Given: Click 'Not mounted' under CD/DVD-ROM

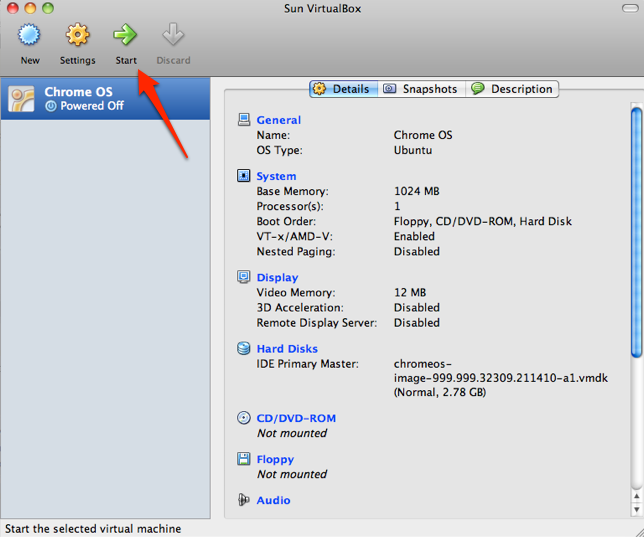Looking at the screenshot, I should coord(292,433).
